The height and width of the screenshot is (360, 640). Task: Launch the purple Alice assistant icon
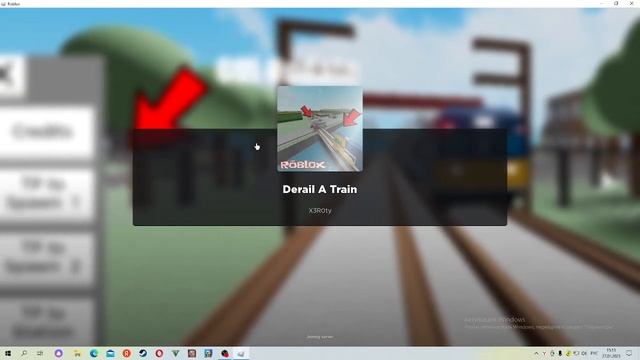(x=58, y=353)
